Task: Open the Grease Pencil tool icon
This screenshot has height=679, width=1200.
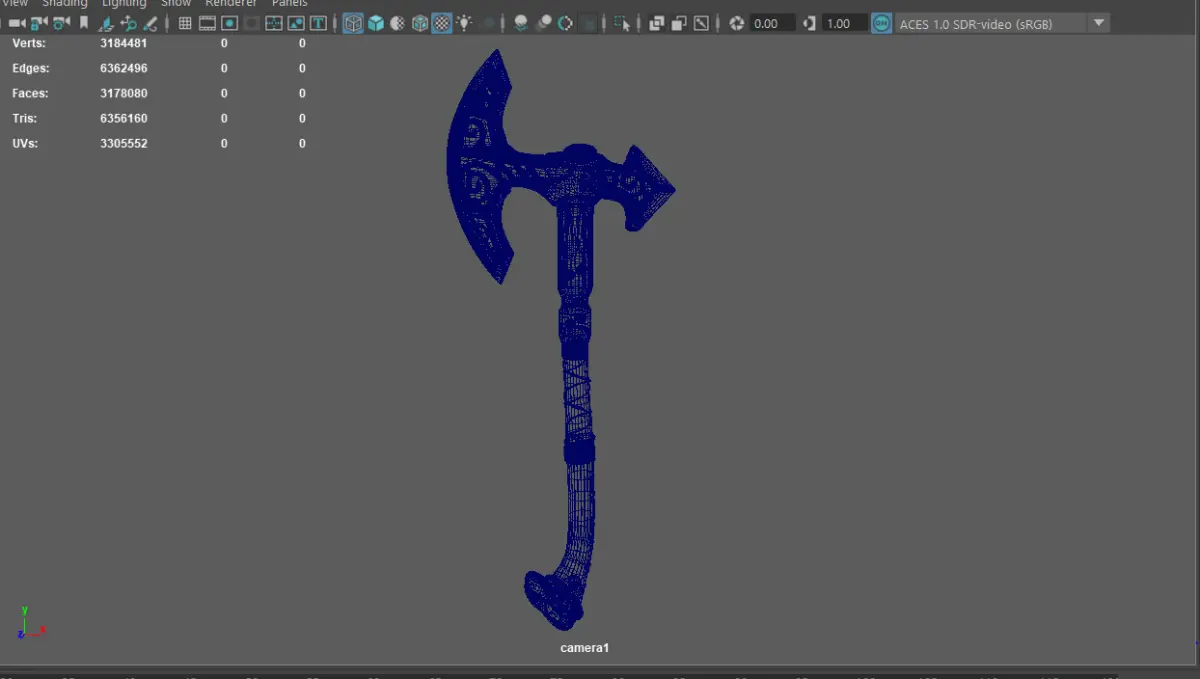Action: [150, 23]
